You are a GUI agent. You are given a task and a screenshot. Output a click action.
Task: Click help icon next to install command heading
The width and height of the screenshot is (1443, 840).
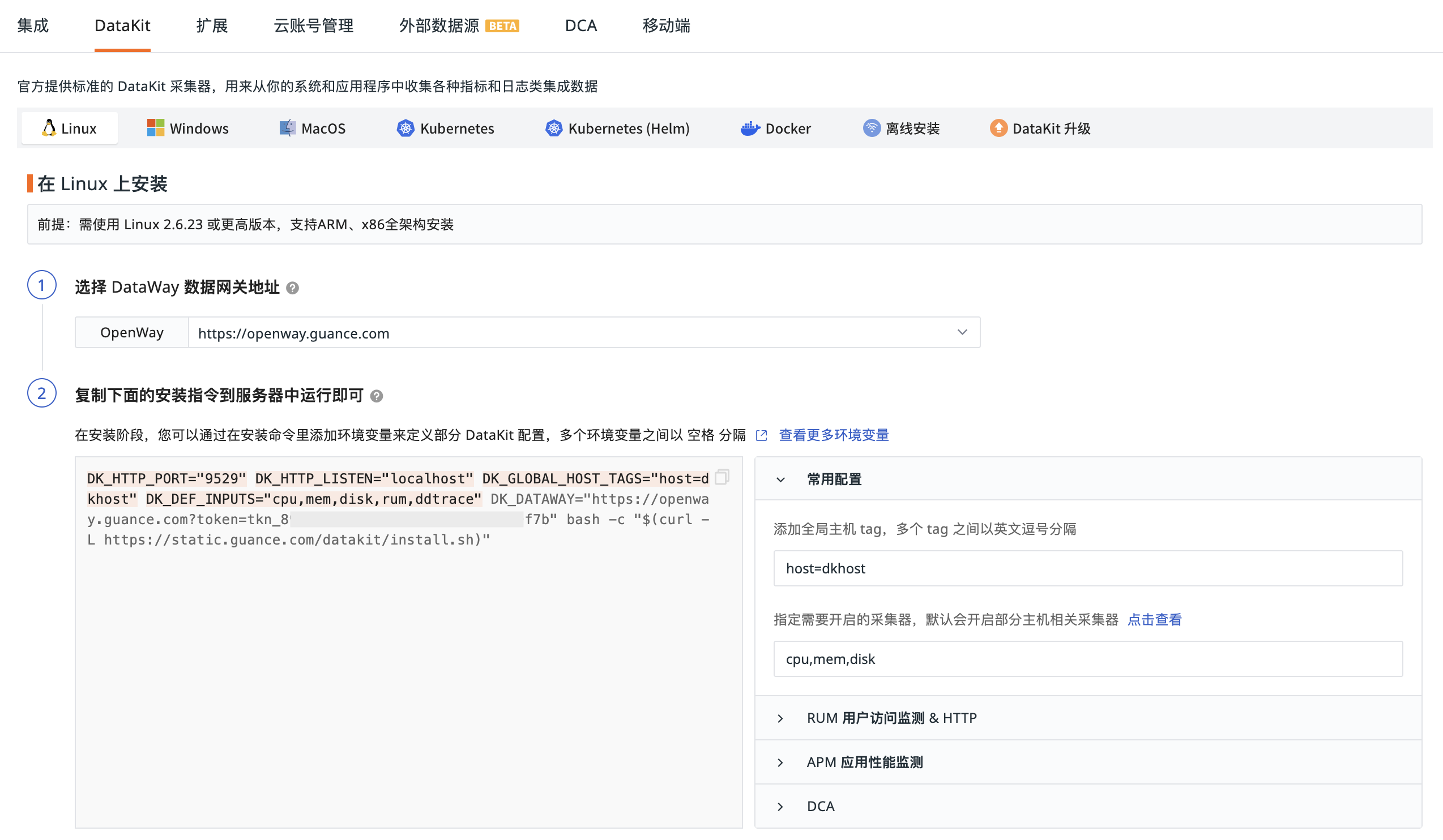376,396
